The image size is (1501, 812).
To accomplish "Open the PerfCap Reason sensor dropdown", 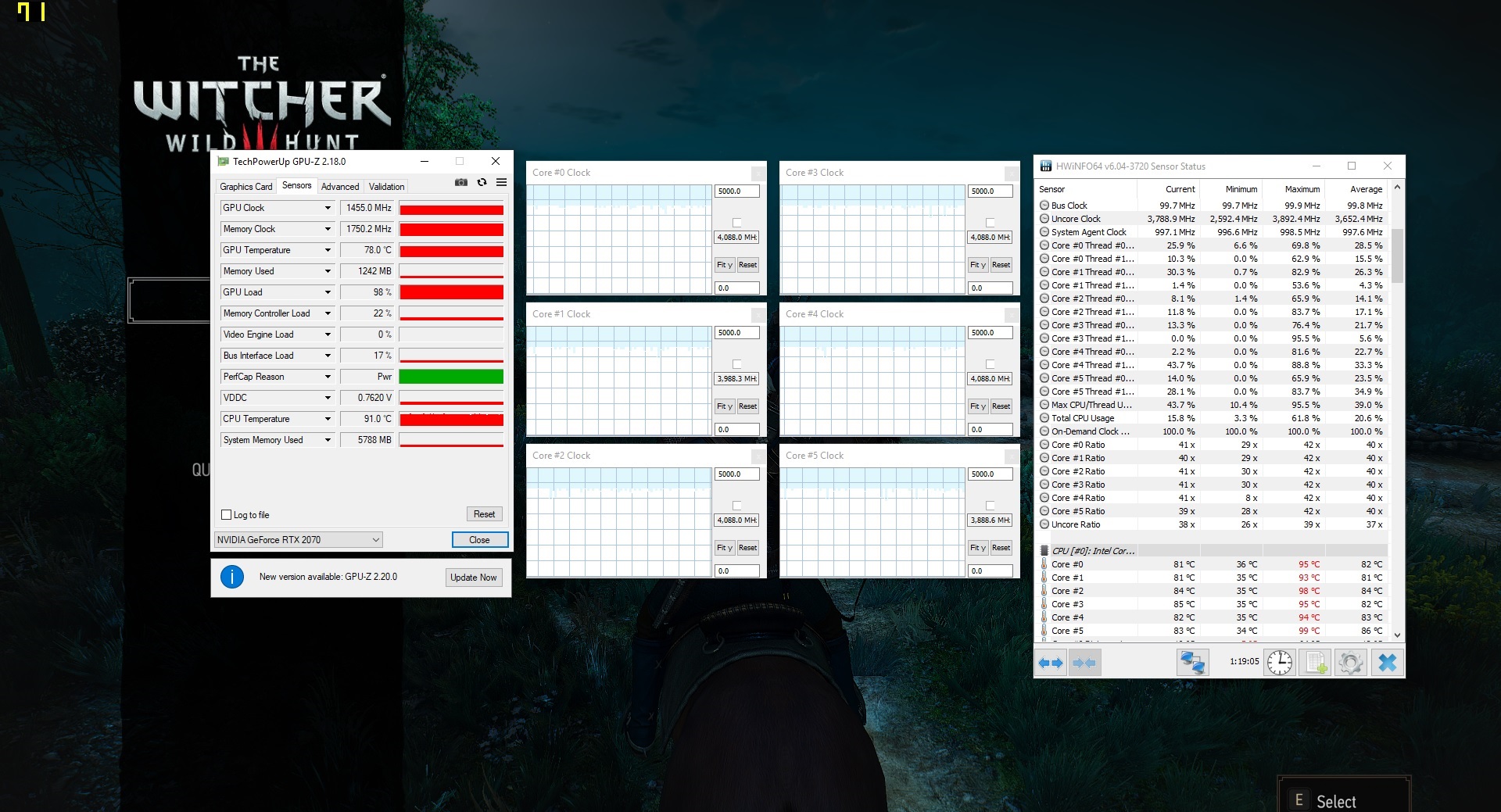I will (x=328, y=377).
